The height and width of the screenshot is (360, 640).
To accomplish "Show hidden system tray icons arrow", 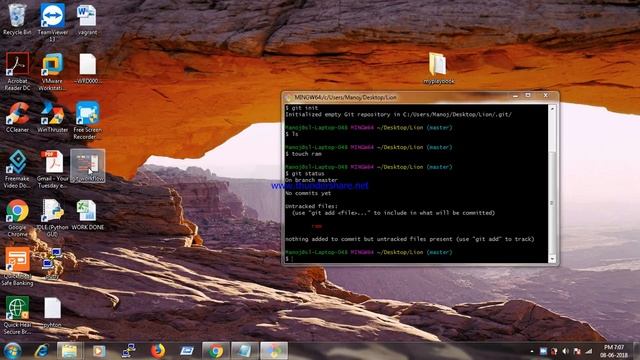I will [531, 351].
